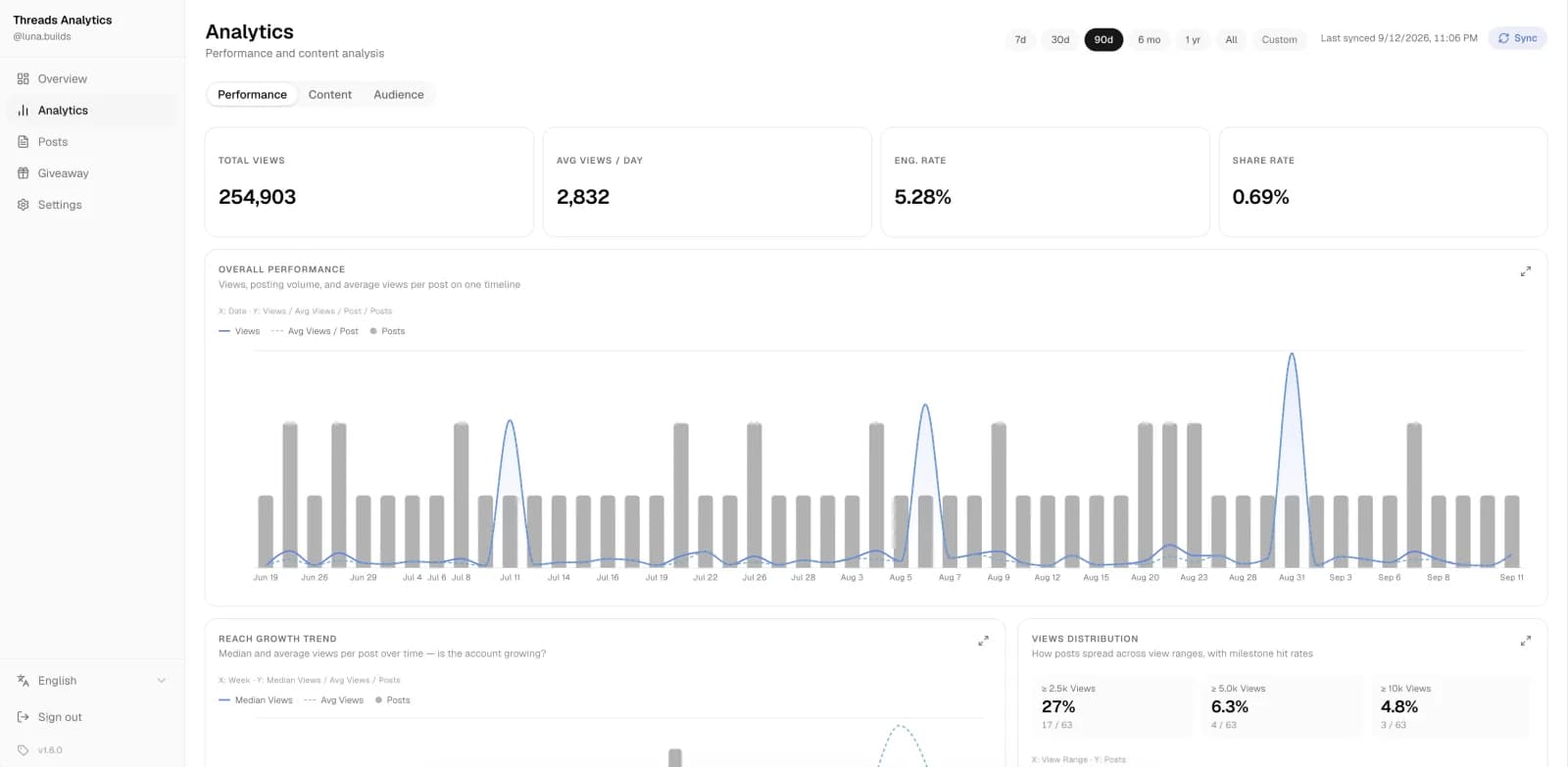
Task: Expand the Views Distribution chart
Action: point(1525,641)
